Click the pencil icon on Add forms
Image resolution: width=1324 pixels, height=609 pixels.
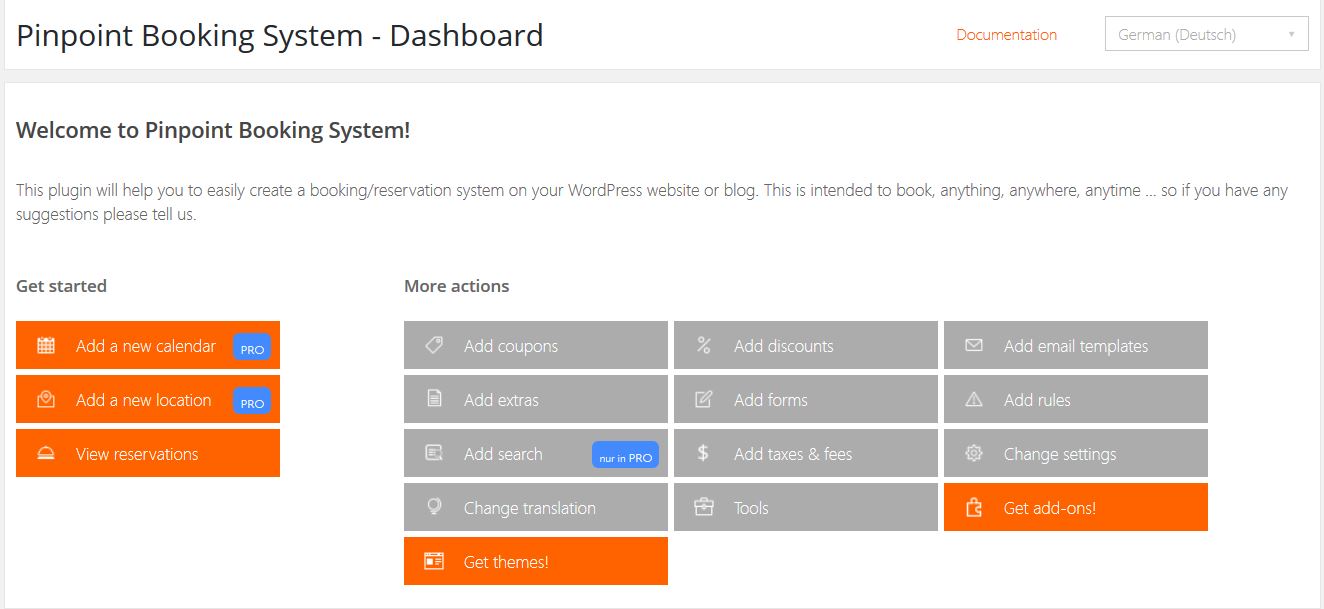(704, 400)
